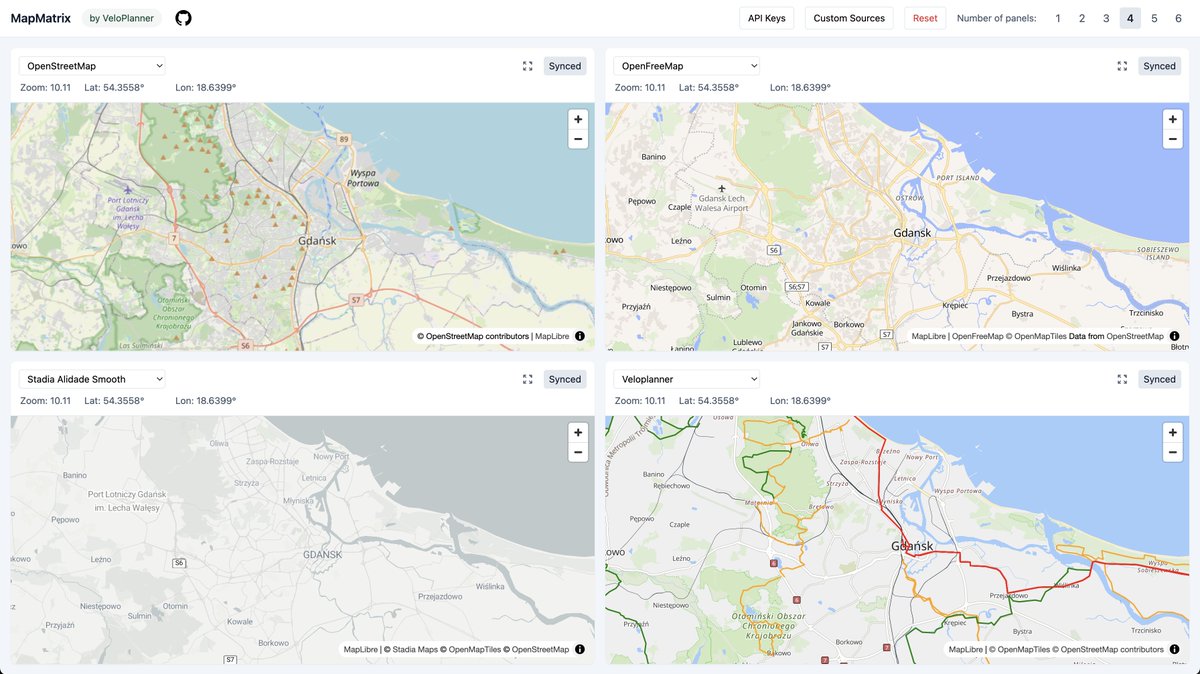This screenshot has height=674, width=1200.
Task: Click the Banino label on Veloplanner map
Action: point(653,474)
